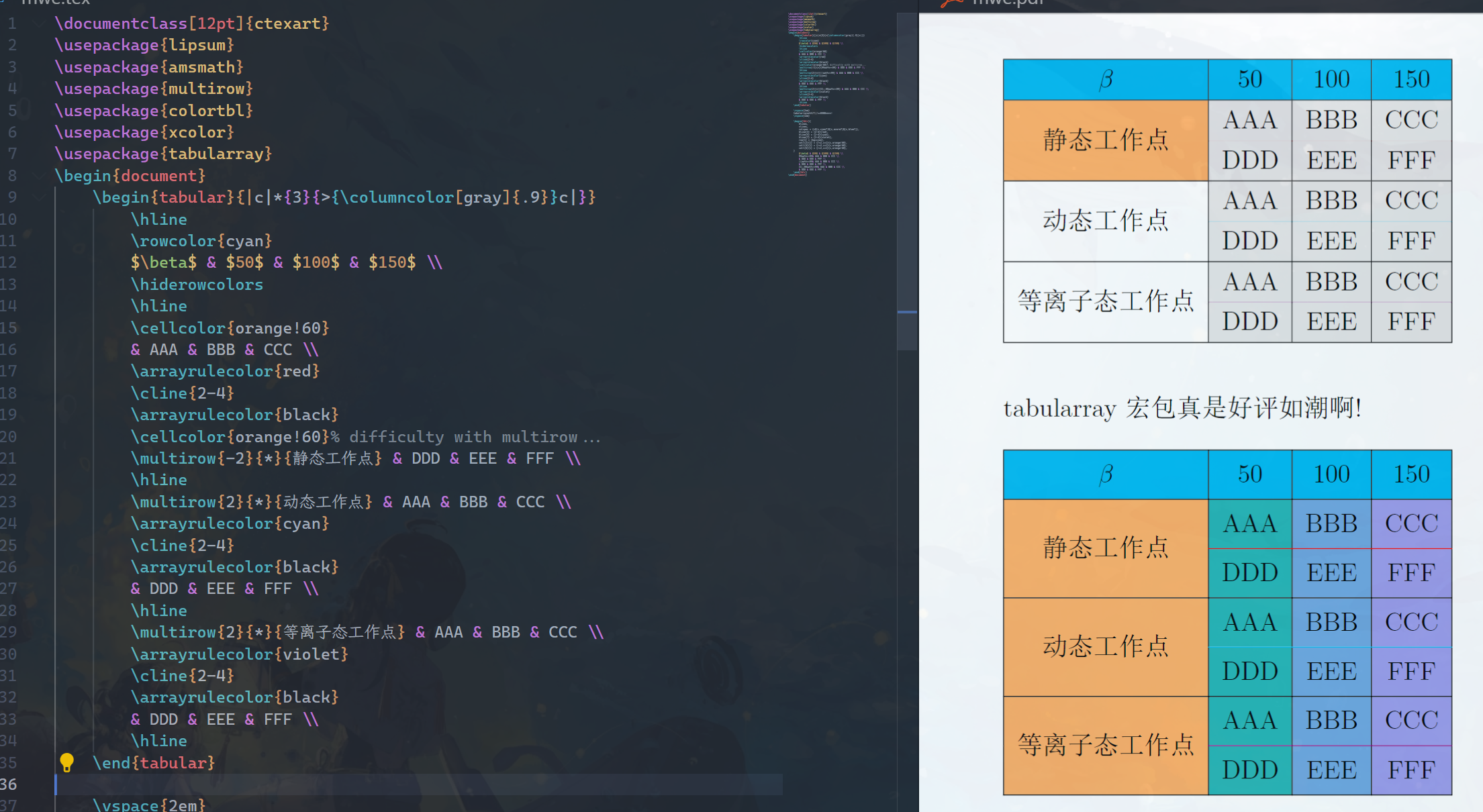Click line number 36 in the gutter

click(x=9, y=784)
